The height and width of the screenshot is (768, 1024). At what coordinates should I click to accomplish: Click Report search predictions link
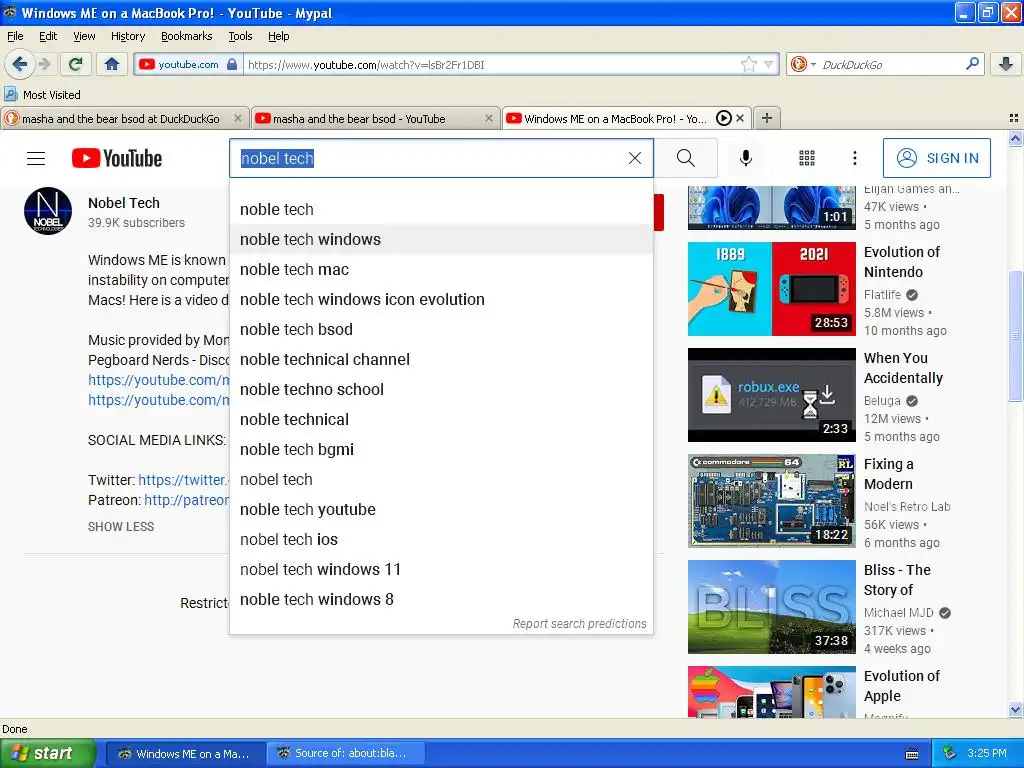click(x=579, y=624)
